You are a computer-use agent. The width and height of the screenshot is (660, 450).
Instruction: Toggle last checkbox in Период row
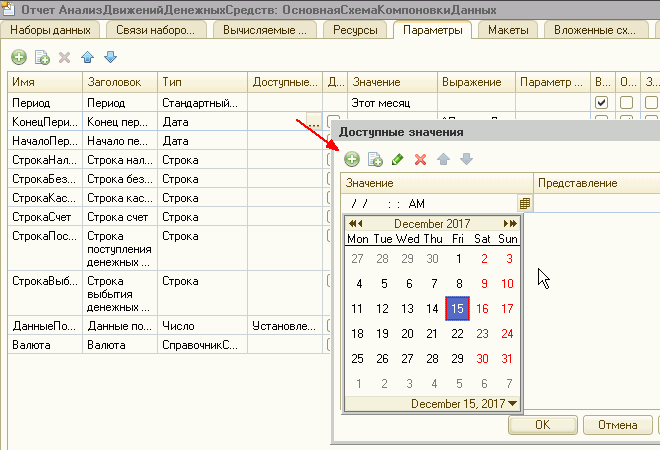[651, 102]
